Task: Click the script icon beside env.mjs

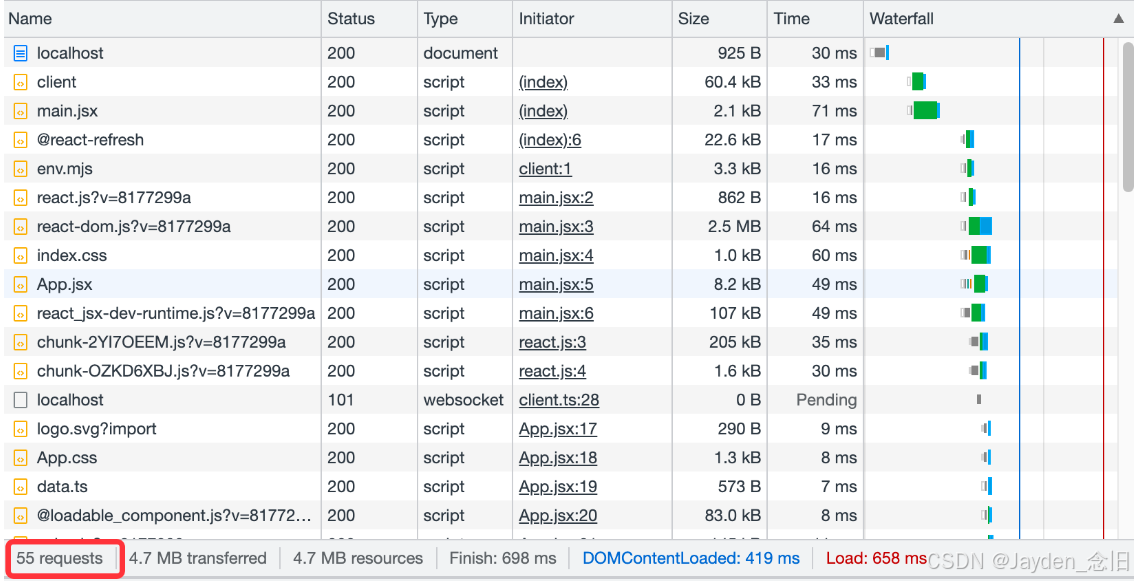Action: [21, 169]
